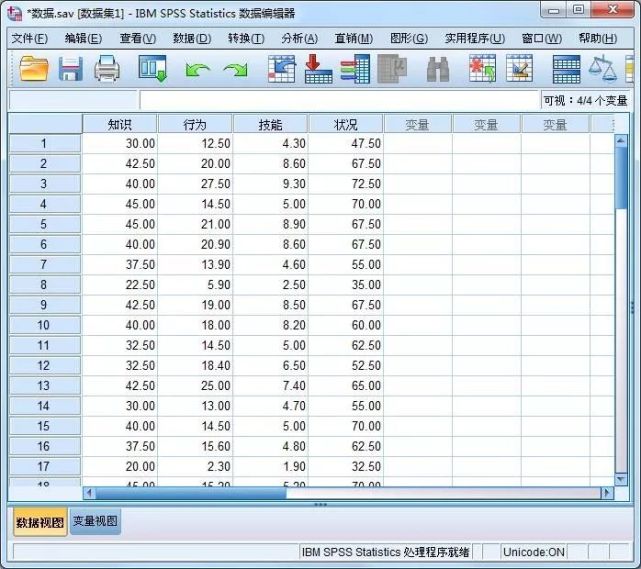Image resolution: width=641 pixels, height=569 pixels.
Task: Select cell 18.40 in row 12
Action: [195, 365]
